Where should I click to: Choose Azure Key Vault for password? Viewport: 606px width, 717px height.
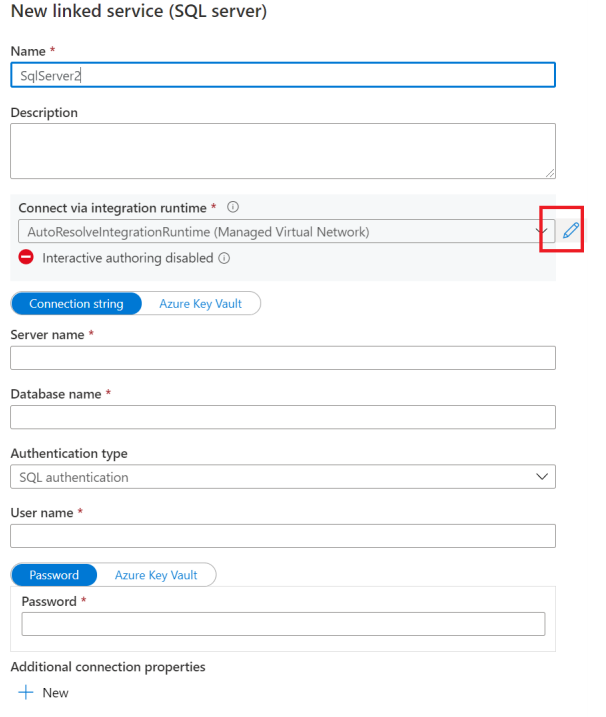(x=156, y=575)
